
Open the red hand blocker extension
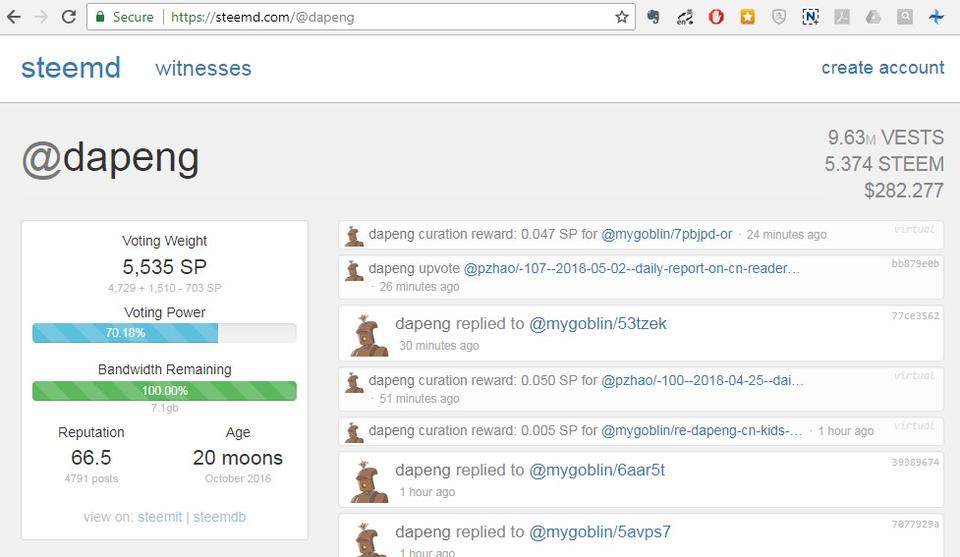pyautogui.click(x=716, y=17)
